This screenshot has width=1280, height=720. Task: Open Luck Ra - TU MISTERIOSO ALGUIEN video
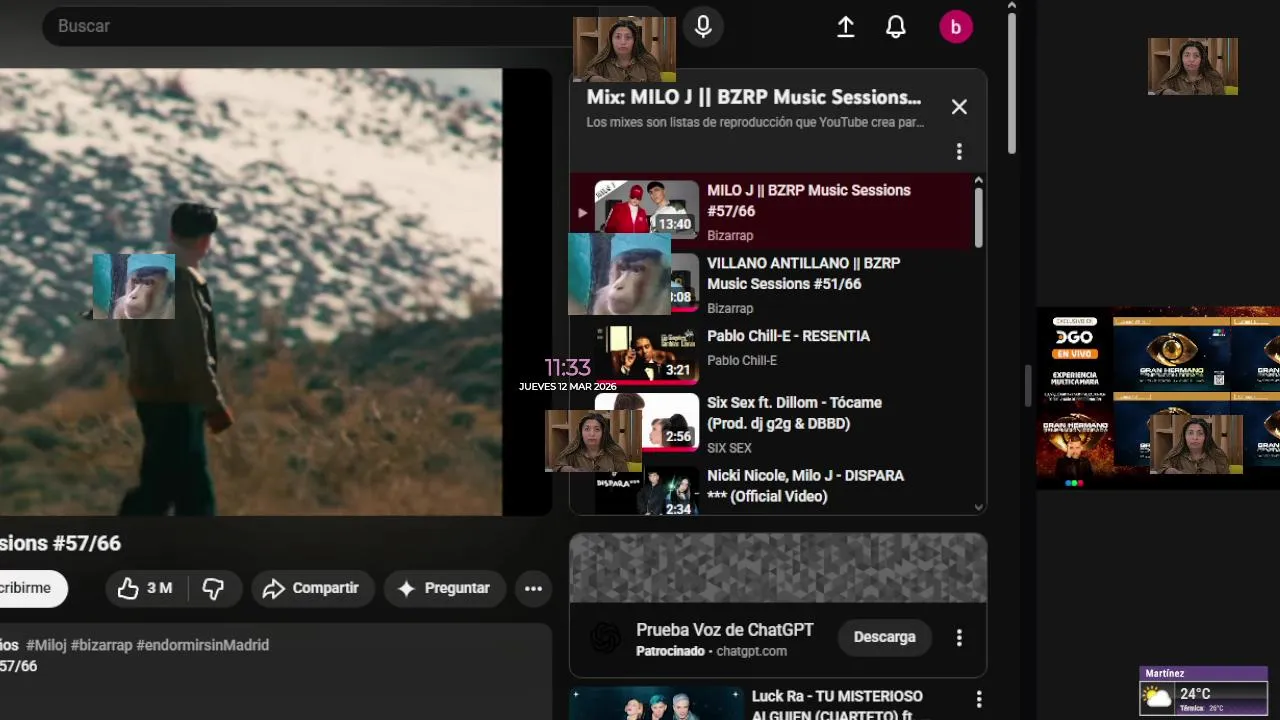tap(837, 705)
